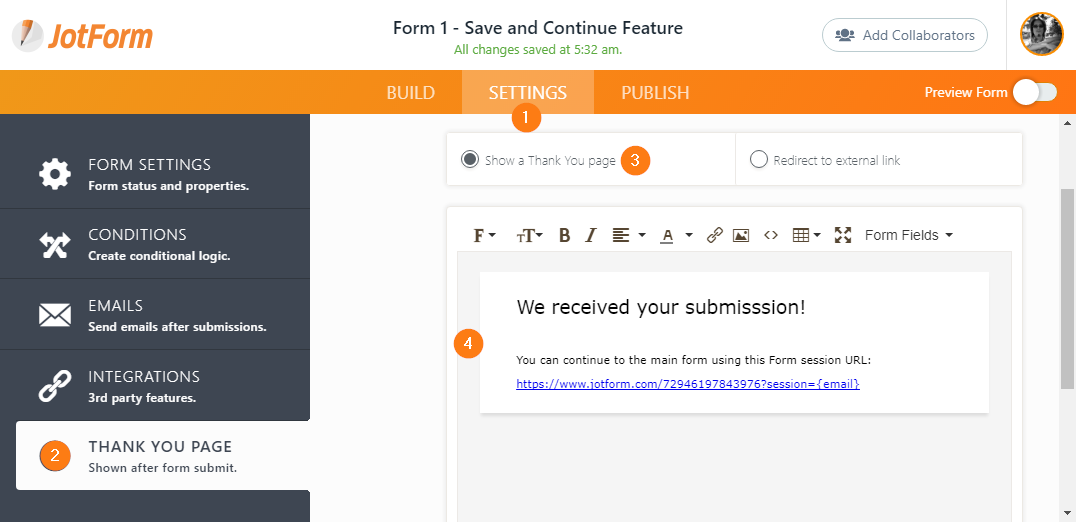The image size is (1076, 522).
Task: Click the insert link icon in editor toolbar
Action: 714,235
